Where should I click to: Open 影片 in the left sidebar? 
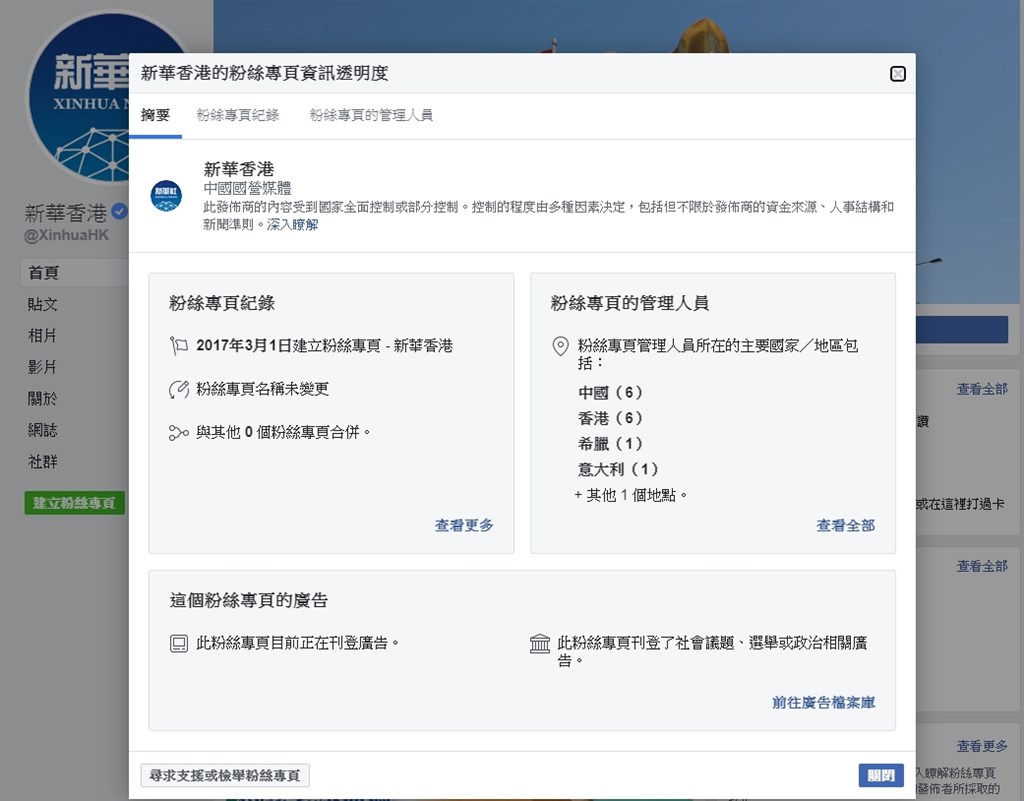pyautogui.click(x=42, y=367)
